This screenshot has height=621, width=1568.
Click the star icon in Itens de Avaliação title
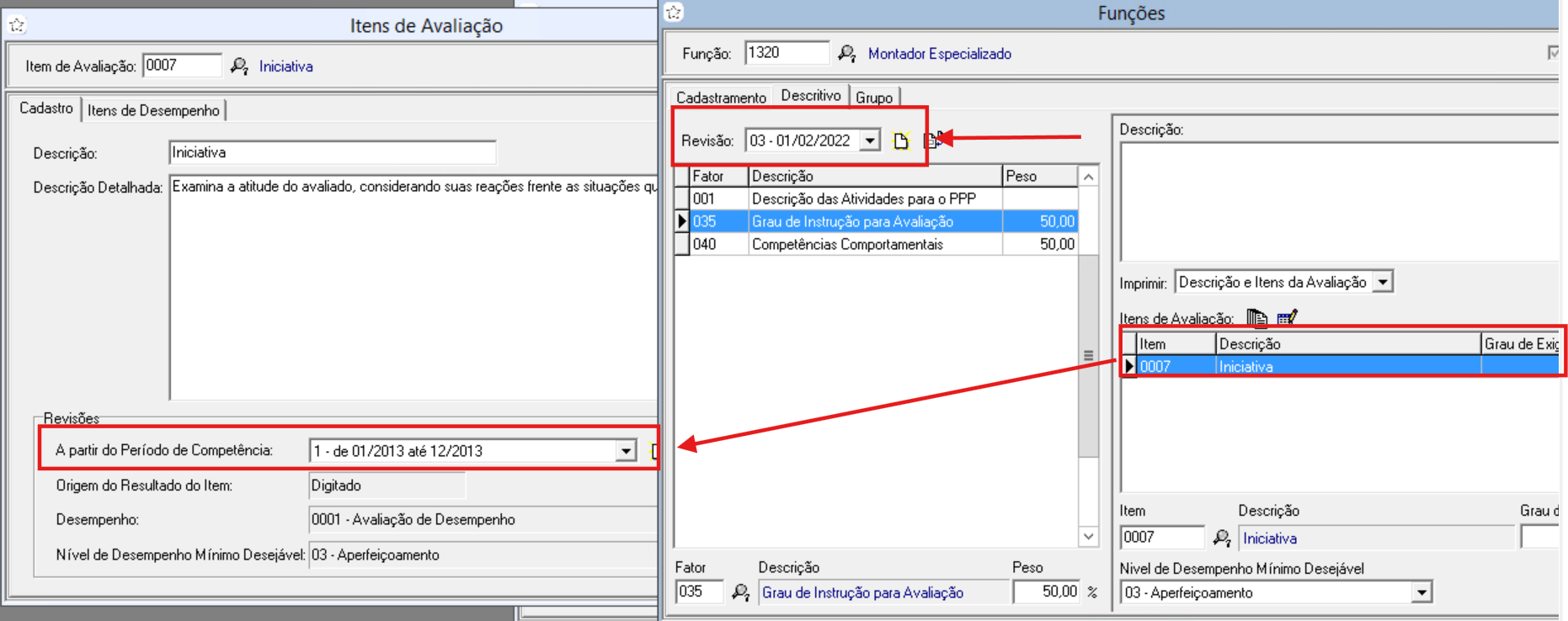click(18, 25)
